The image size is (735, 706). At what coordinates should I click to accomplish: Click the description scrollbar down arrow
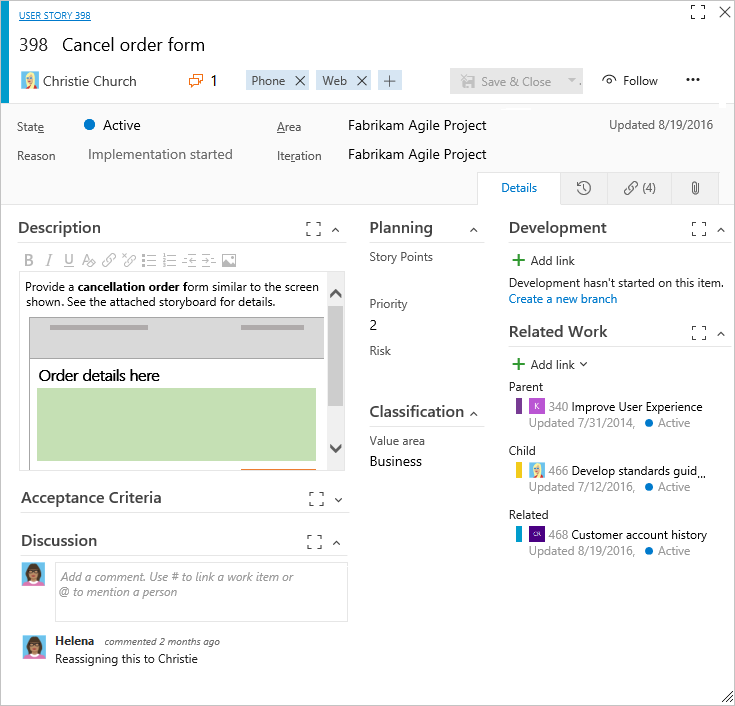pos(336,448)
